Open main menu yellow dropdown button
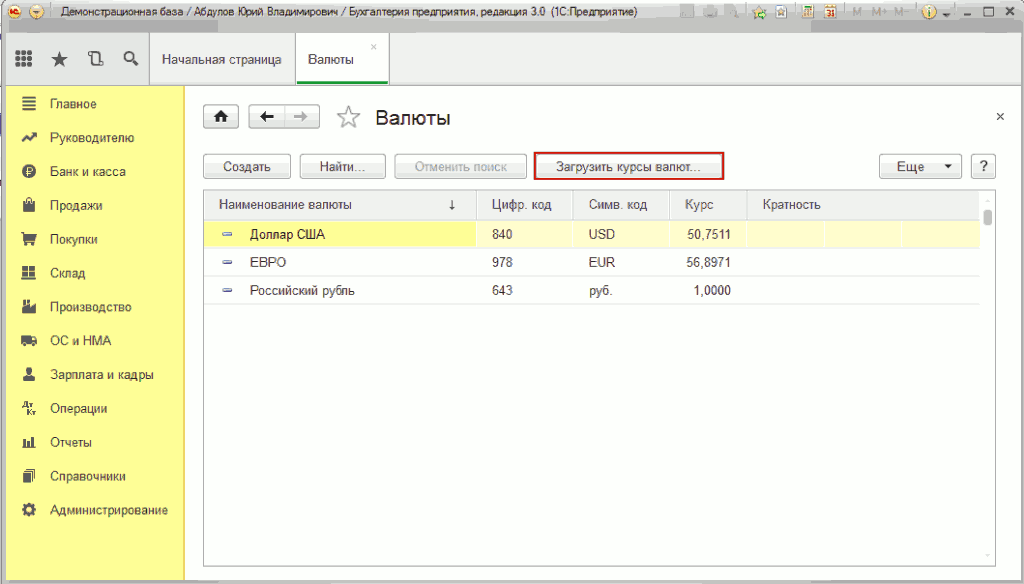This screenshot has height=584, width=1024. [37, 12]
